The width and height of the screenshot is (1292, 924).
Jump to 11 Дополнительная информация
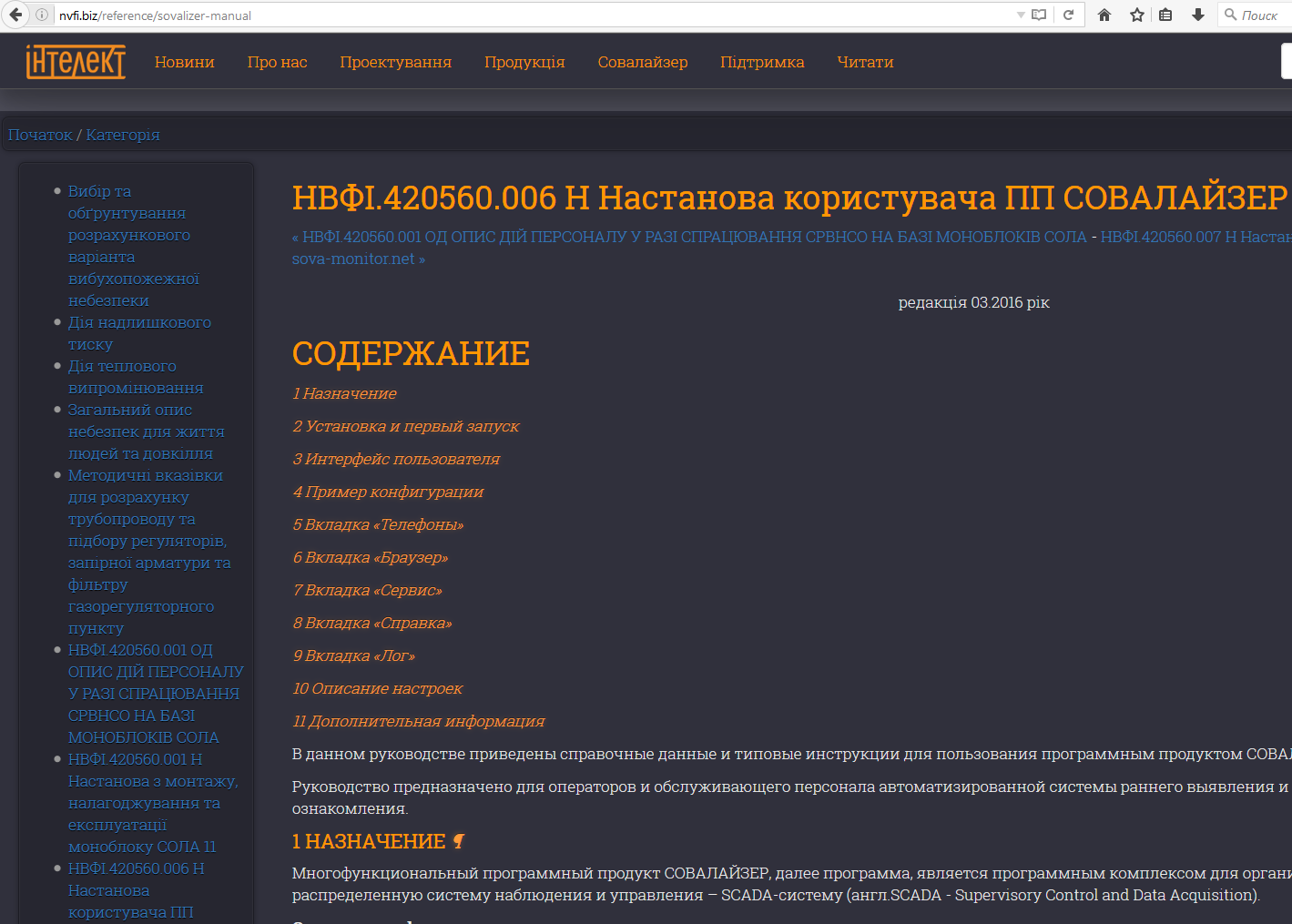419,721
